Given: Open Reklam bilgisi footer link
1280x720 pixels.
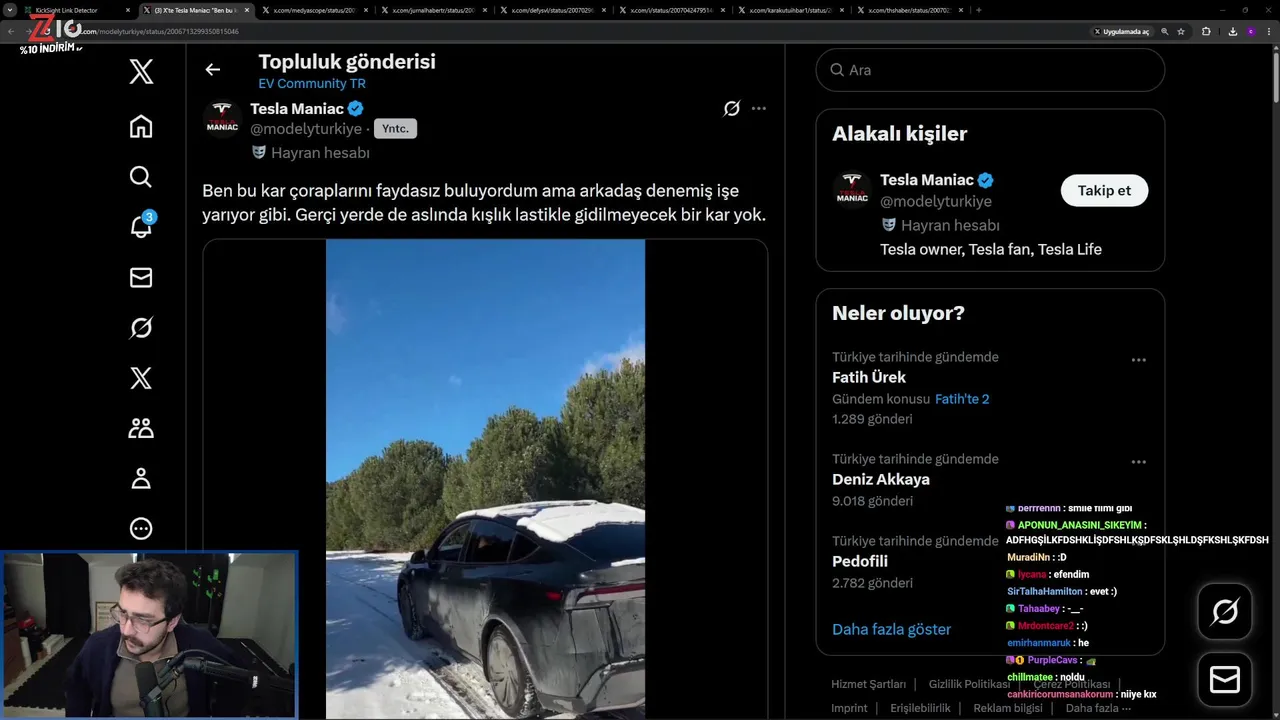Looking at the screenshot, I should (x=1008, y=708).
